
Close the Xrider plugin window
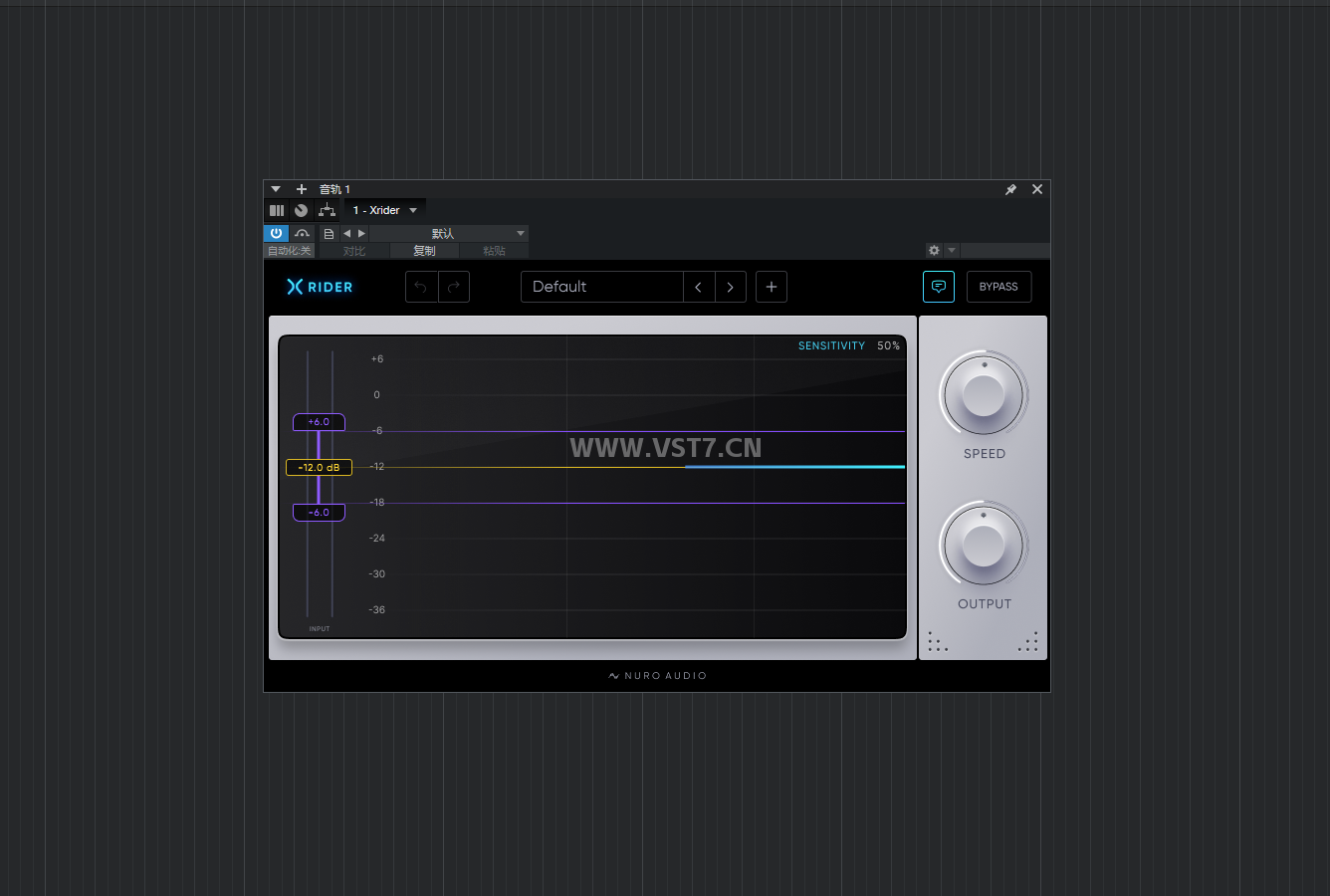point(1037,189)
